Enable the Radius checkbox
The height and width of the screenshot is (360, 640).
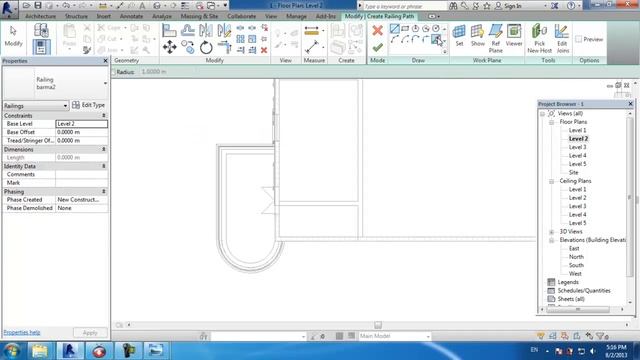[x=114, y=72]
